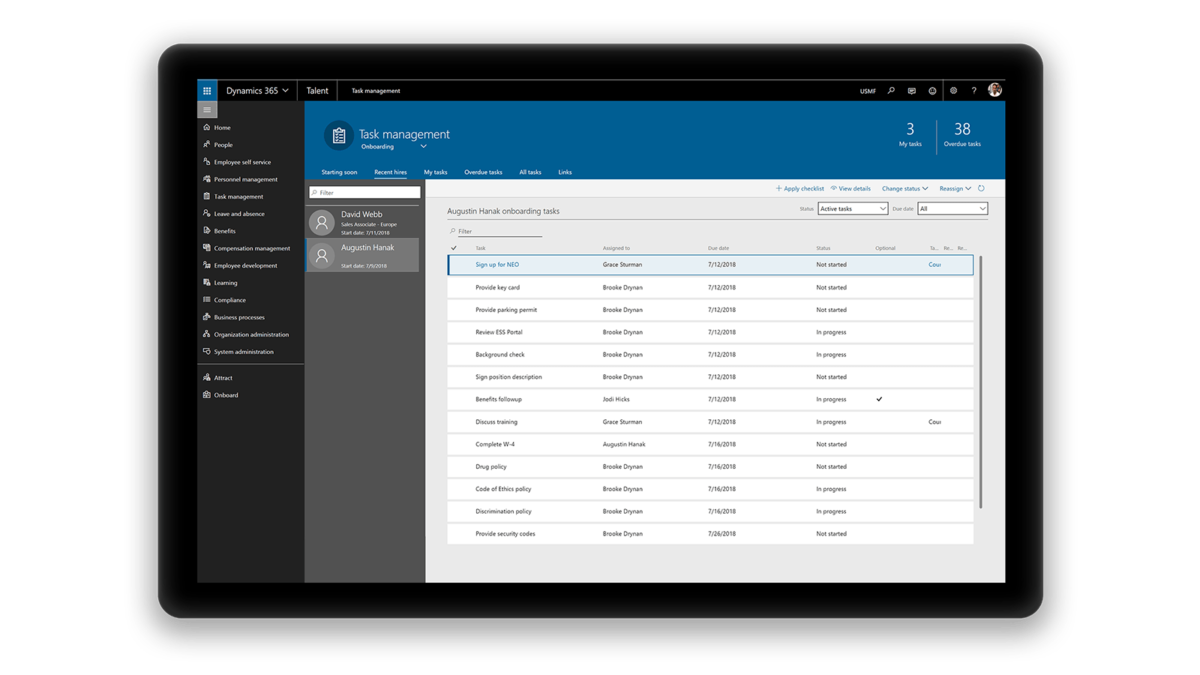Viewport: 1200px width, 675px height.
Task: Click View details for selected task
Action: [851, 188]
